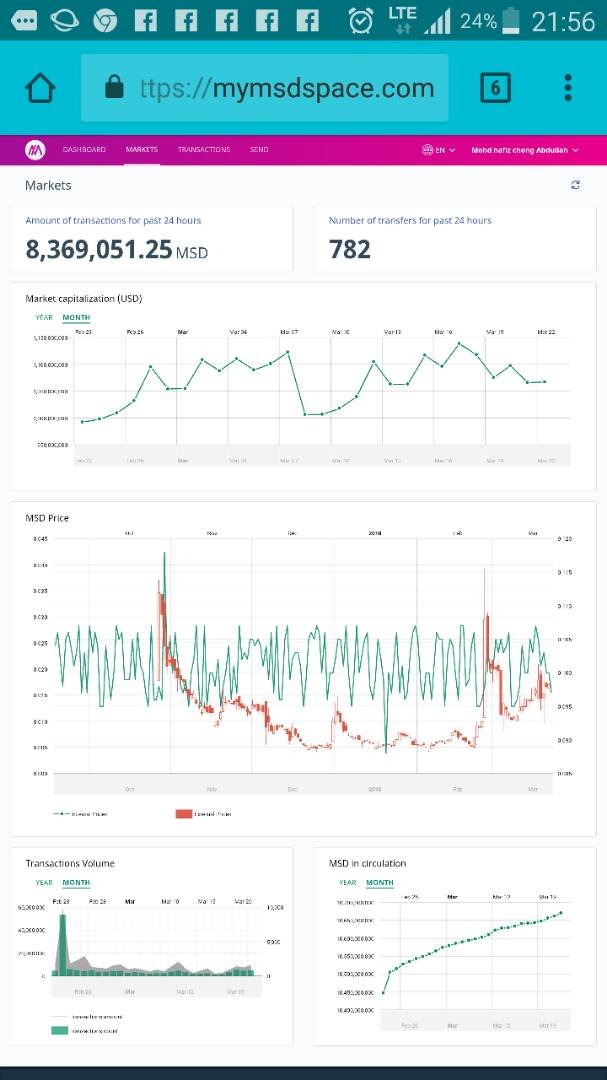607x1080 pixels.
Task: Refresh the Markets data
Action: pos(575,185)
